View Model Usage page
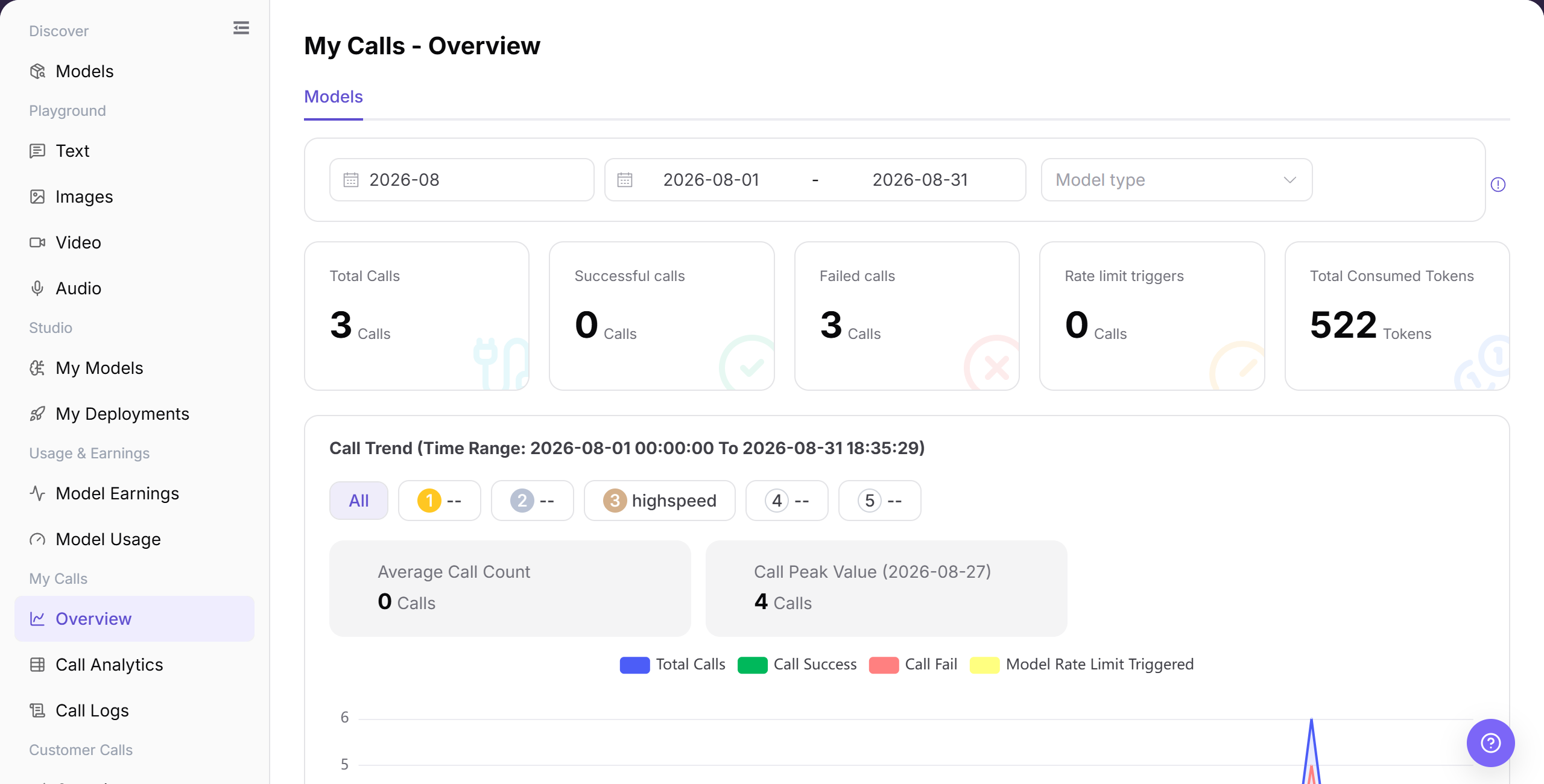 (x=134, y=539)
